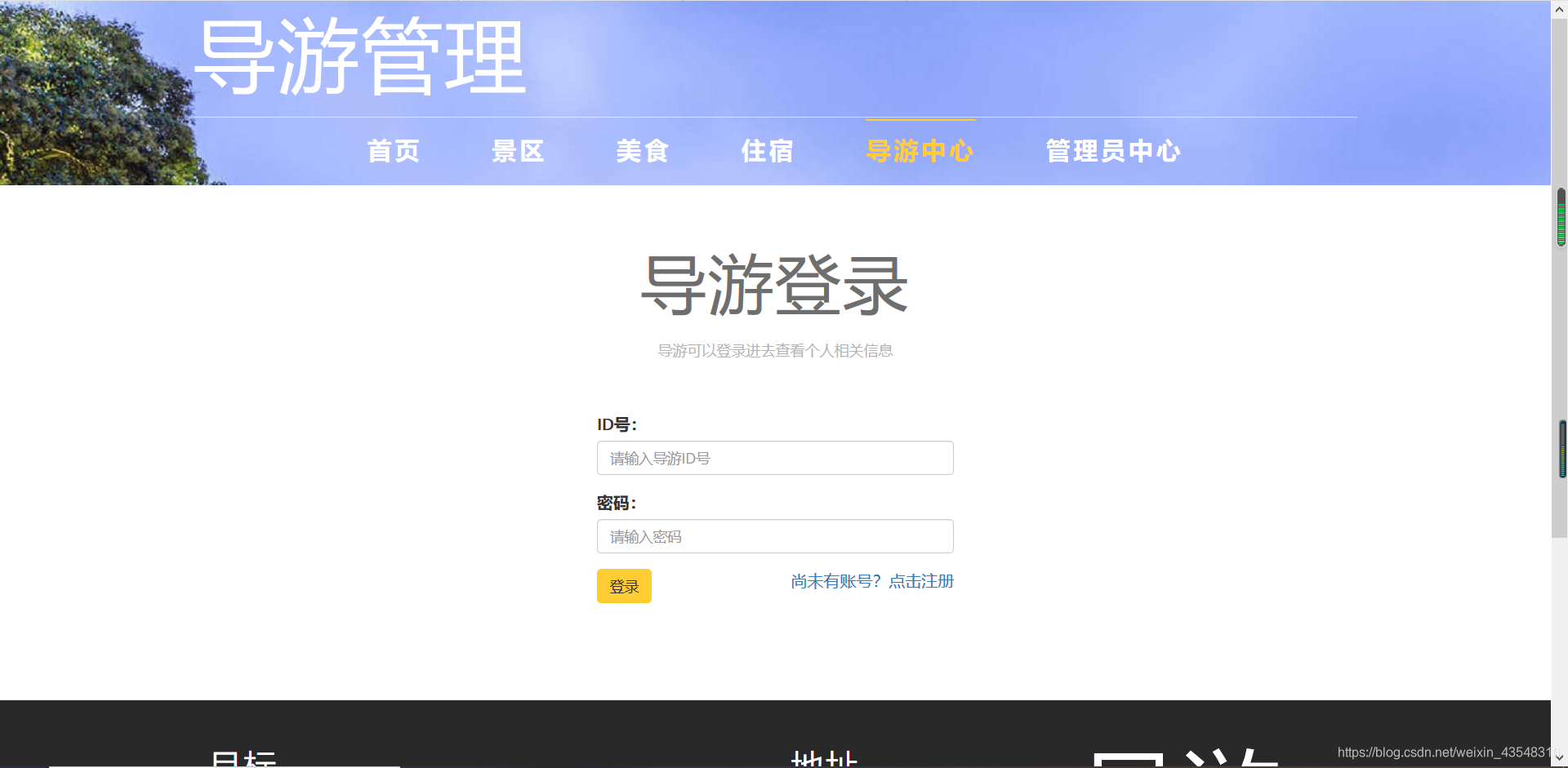Click the green slider on the right edge
Viewport: 1568px width, 768px height.
click(1560, 219)
